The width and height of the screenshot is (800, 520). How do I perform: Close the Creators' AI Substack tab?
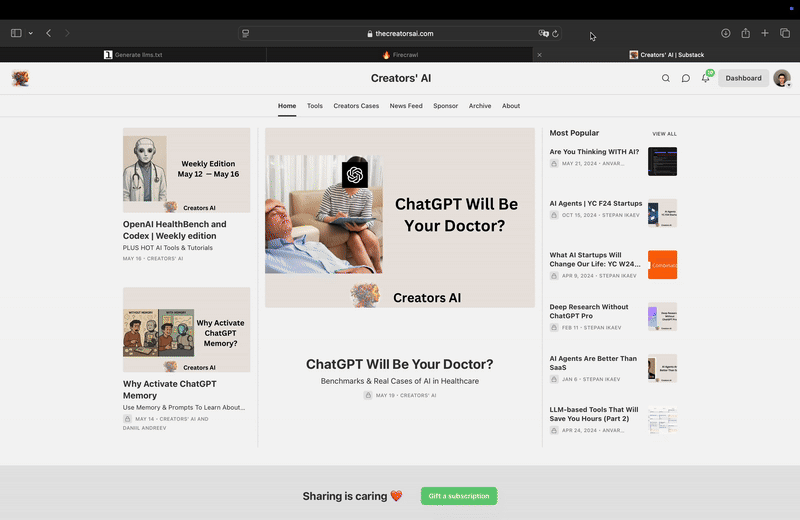coord(539,55)
